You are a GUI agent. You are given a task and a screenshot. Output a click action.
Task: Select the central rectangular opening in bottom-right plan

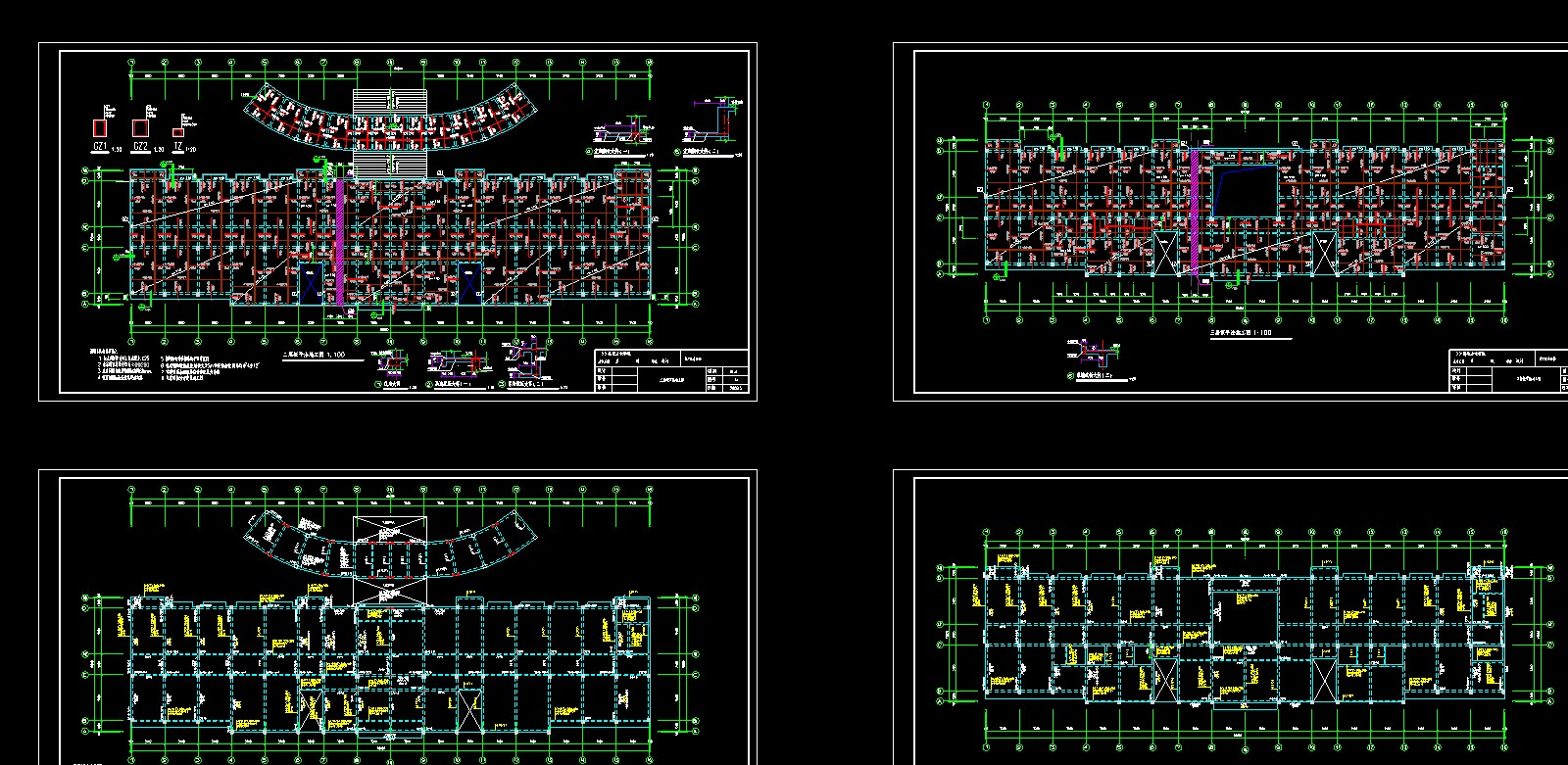point(1245,617)
